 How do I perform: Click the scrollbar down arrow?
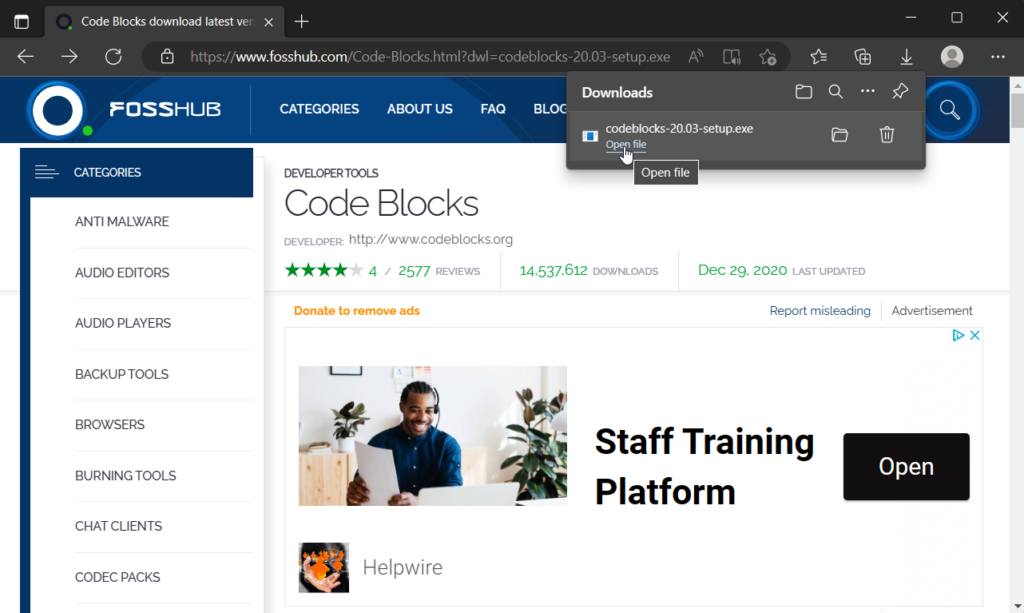[x=1017, y=606]
